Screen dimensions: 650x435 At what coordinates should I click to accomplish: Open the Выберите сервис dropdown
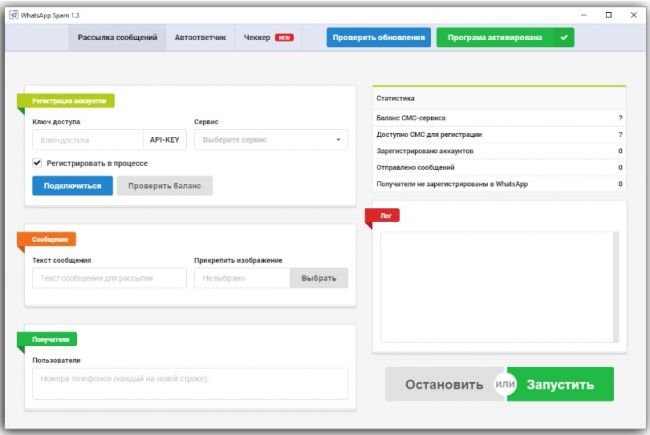point(271,140)
